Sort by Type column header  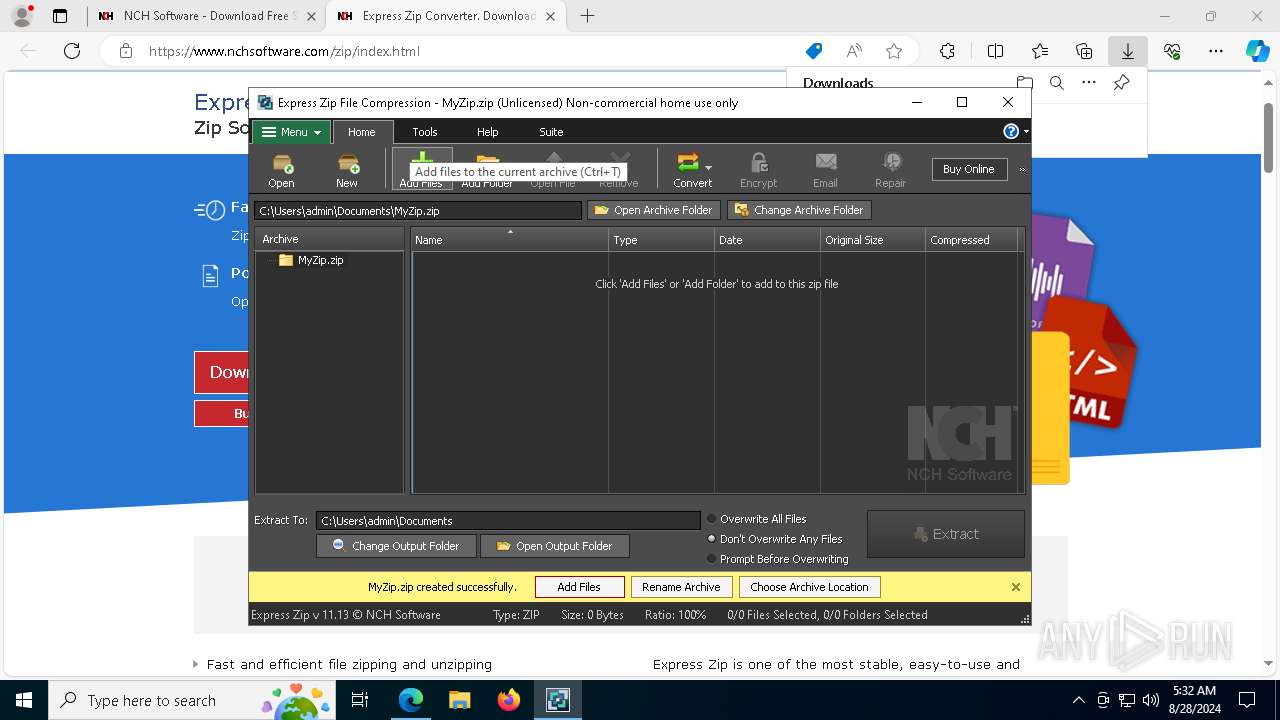click(x=661, y=239)
